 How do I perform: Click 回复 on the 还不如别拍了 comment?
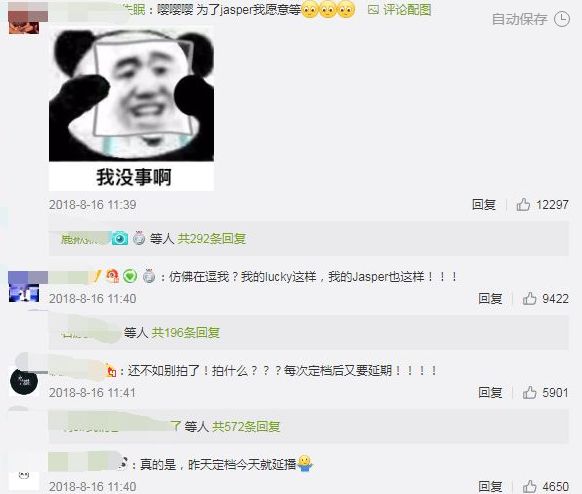[x=490, y=392]
